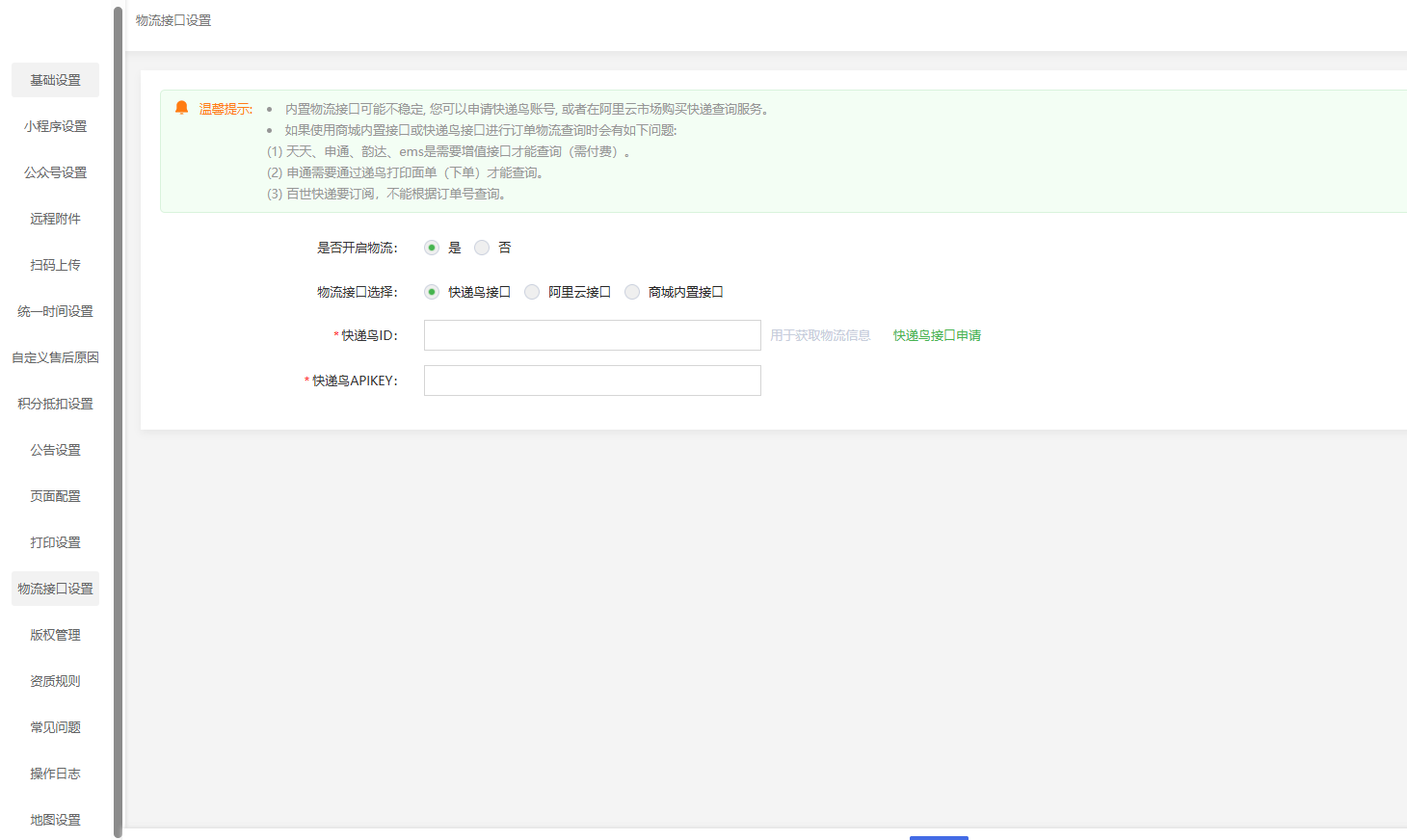Click the orange bell notice icon
Viewport: 1407px width, 840px height.
click(181, 108)
